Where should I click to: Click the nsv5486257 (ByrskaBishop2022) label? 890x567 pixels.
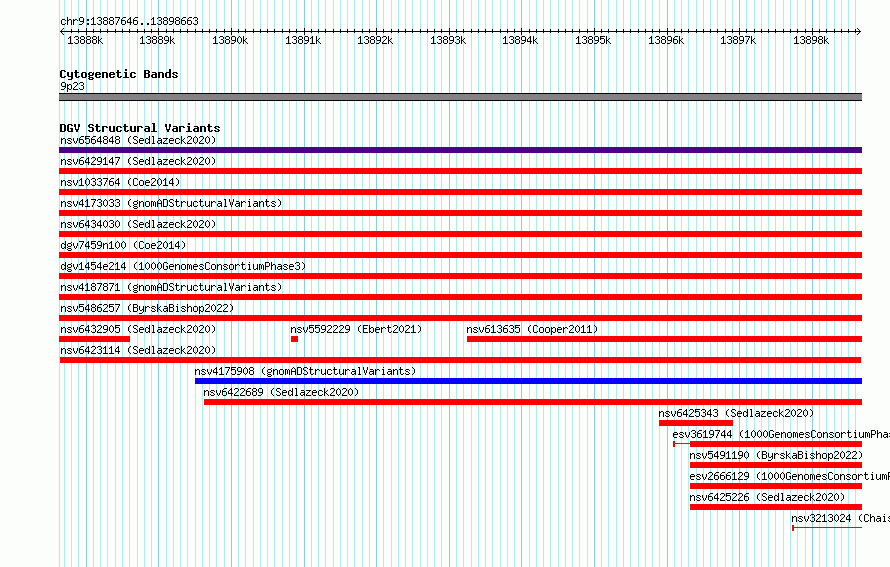[x=147, y=308]
